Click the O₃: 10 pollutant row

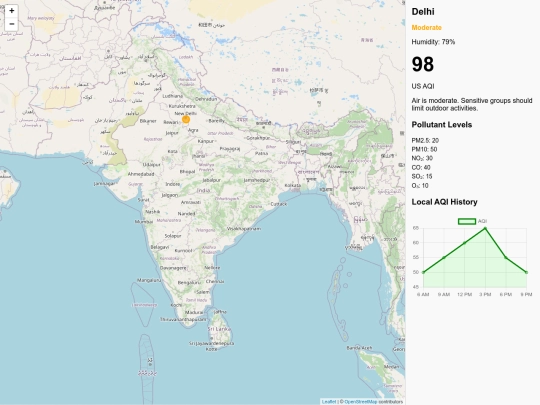pos(420,186)
